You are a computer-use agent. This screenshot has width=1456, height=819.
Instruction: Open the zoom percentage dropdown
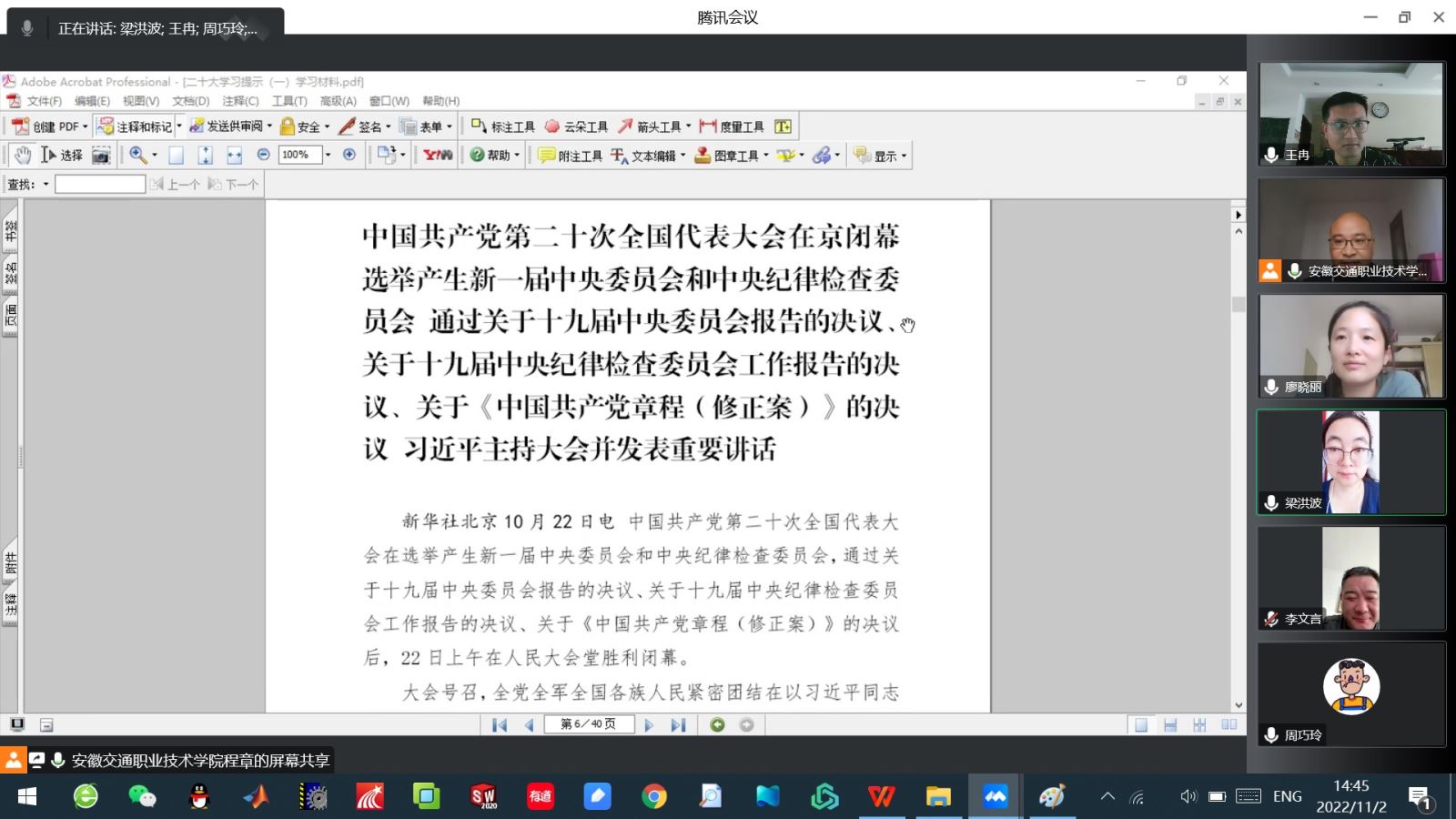[328, 155]
